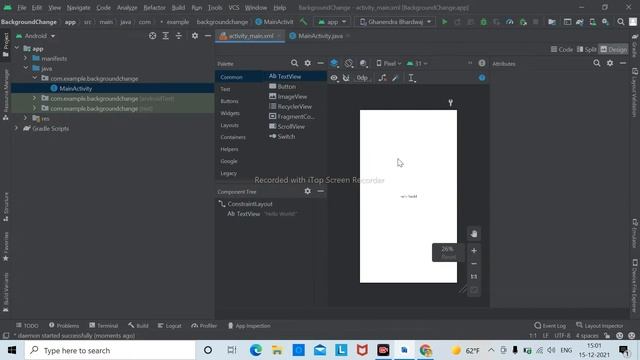
Task: Open Pixel device preview dropdown
Action: pyautogui.click(x=389, y=63)
